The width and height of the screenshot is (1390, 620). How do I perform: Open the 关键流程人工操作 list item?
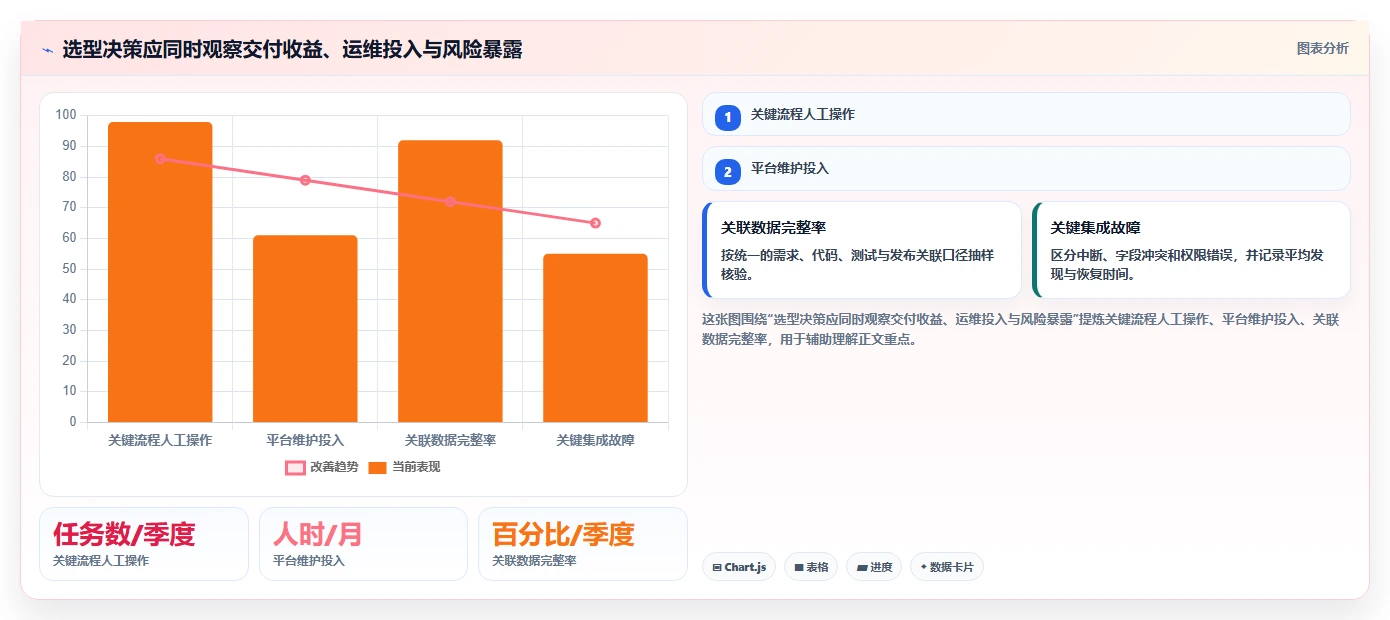point(1026,114)
